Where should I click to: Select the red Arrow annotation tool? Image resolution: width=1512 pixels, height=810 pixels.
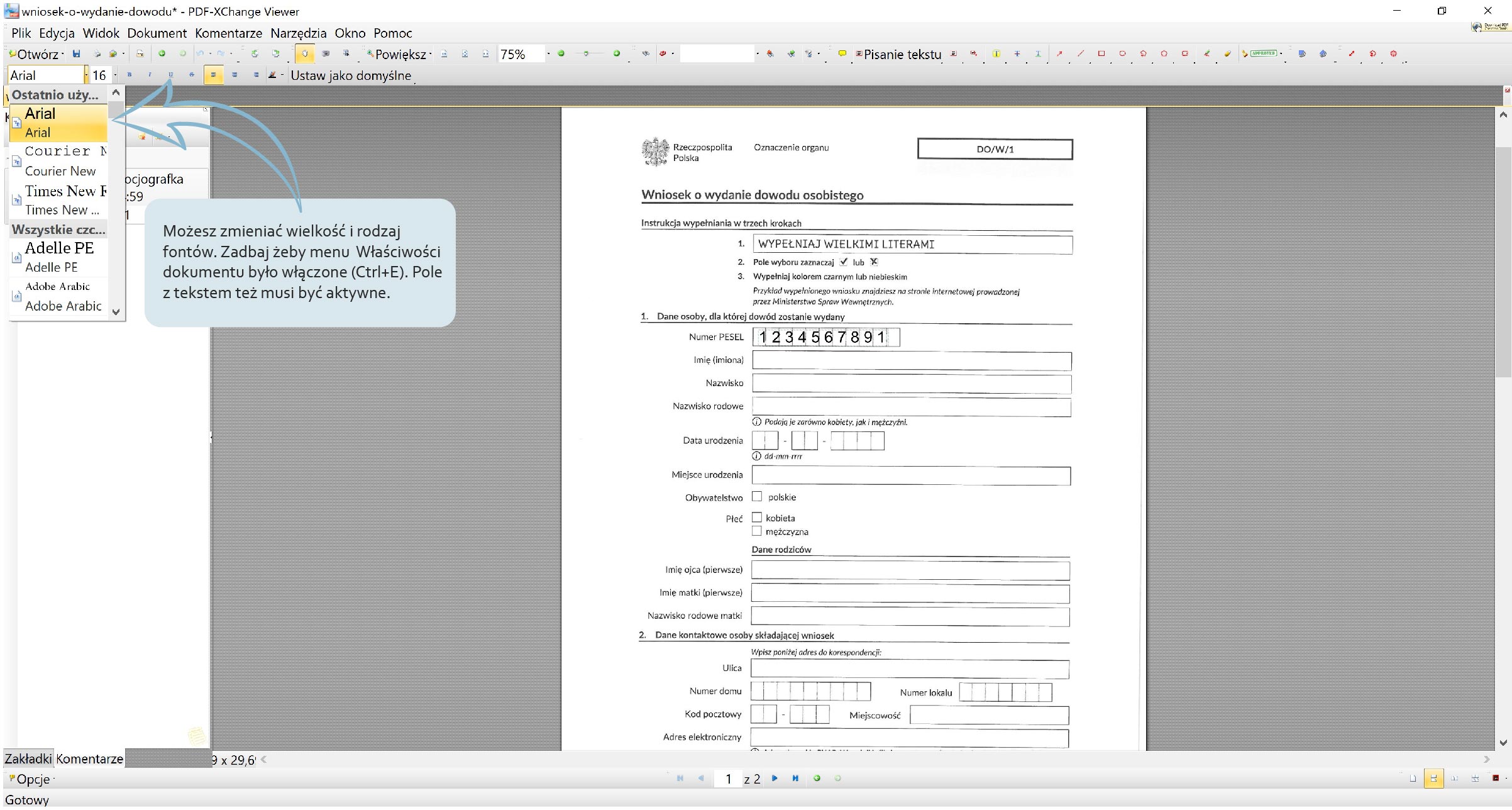click(x=1059, y=54)
